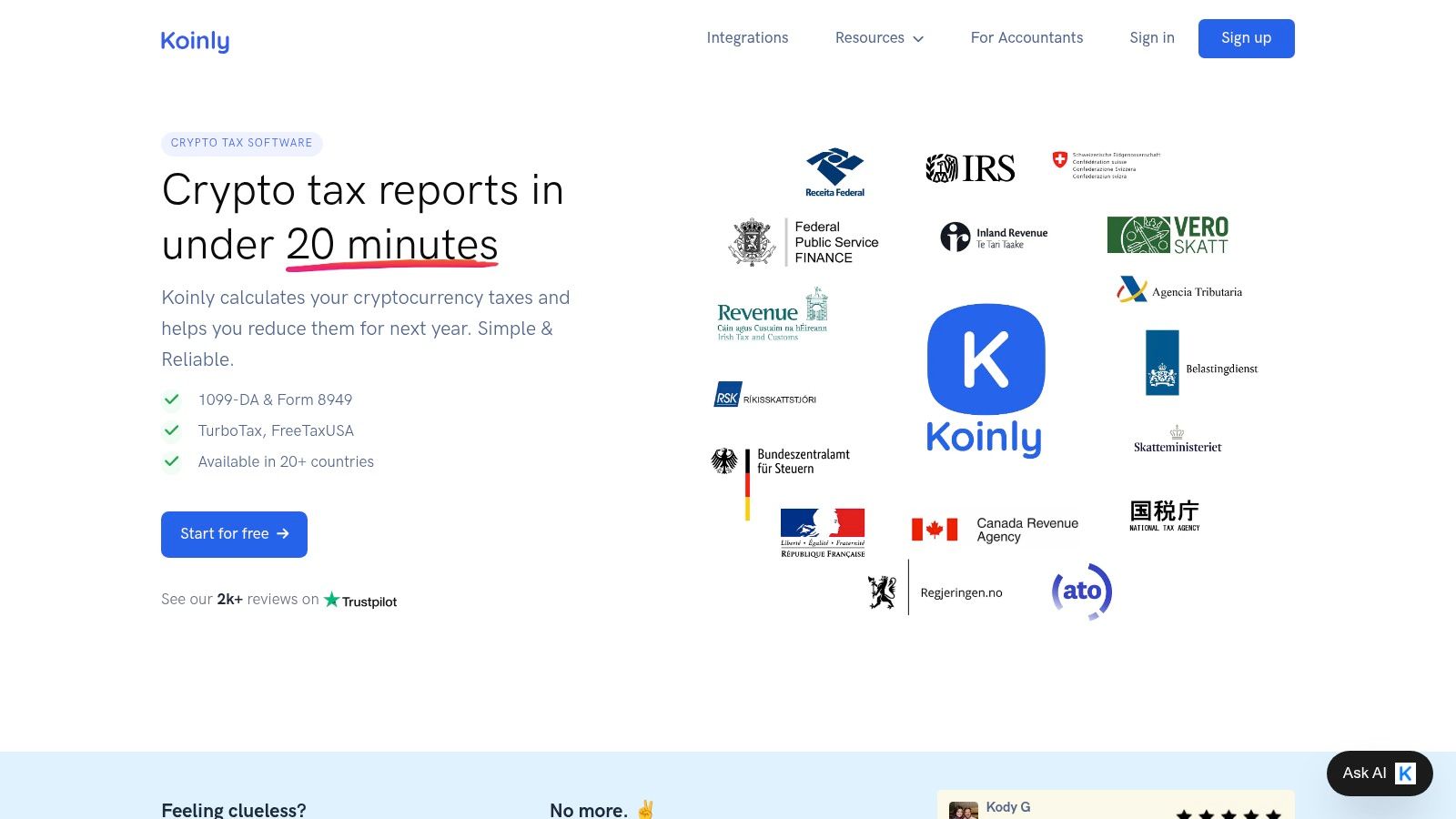Image resolution: width=1456 pixels, height=819 pixels.
Task: Open the Ask AI chat widget
Action: (x=1380, y=773)
